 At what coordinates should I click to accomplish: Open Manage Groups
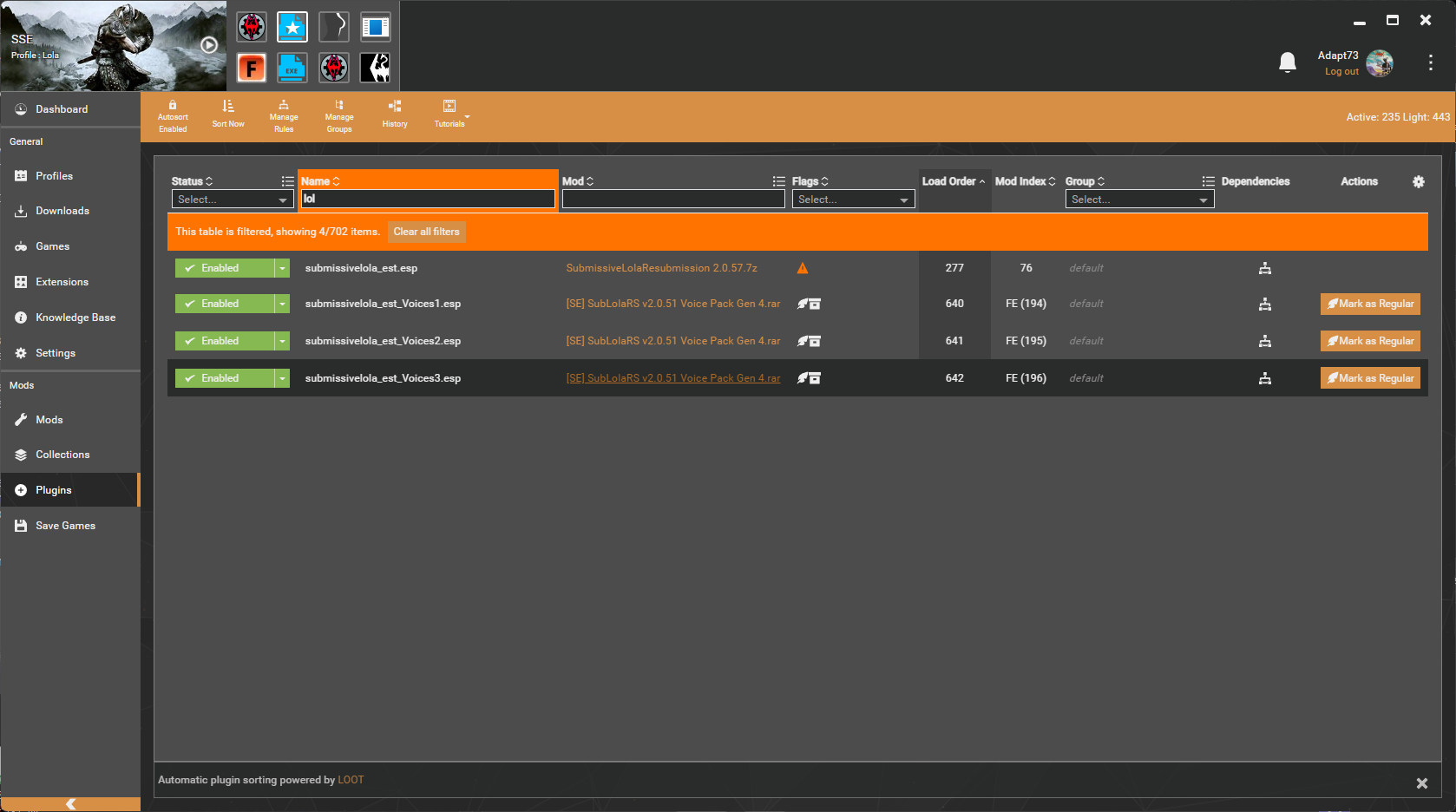pyautogui.click(x=339, y=116)
